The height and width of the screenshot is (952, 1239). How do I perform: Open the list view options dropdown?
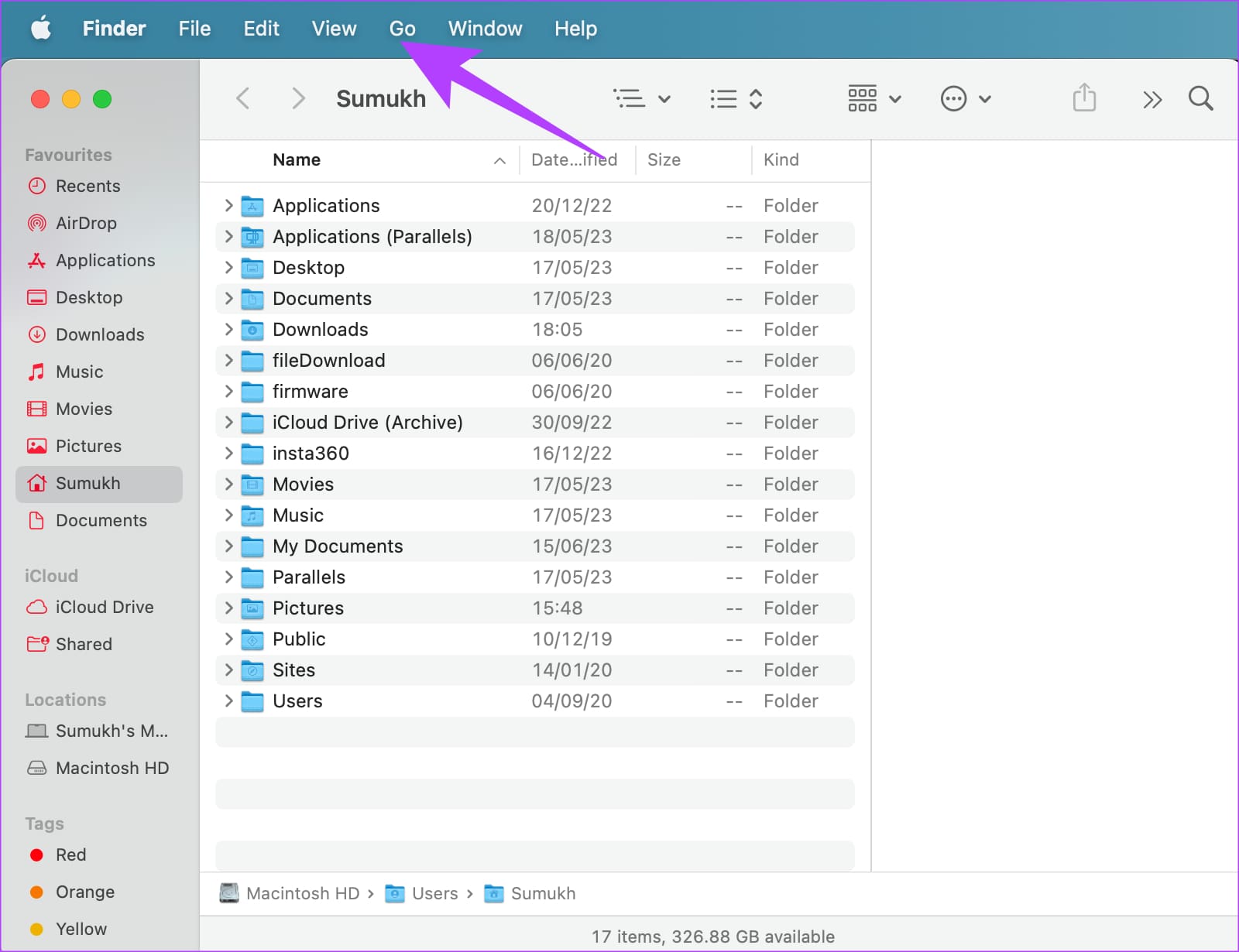point(641,99)
